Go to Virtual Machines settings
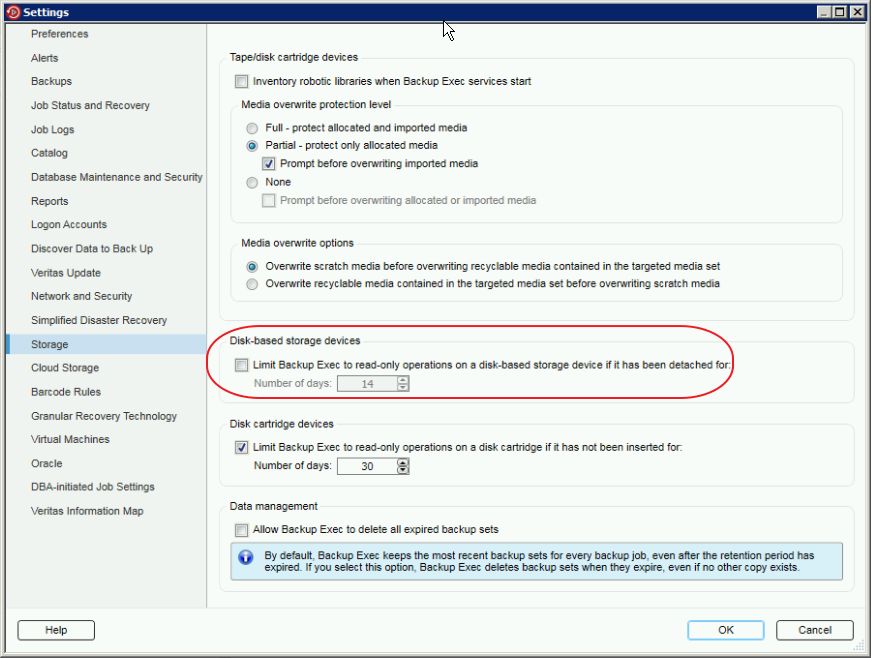Screen dimensions: 871x658 pyautogui.click(x=70, y=439)
